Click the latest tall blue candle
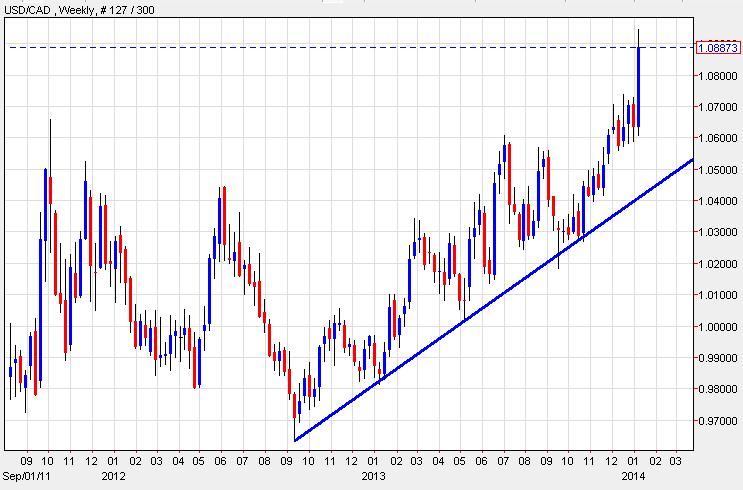This screenshot has width=743, height=490. [638, 87]
